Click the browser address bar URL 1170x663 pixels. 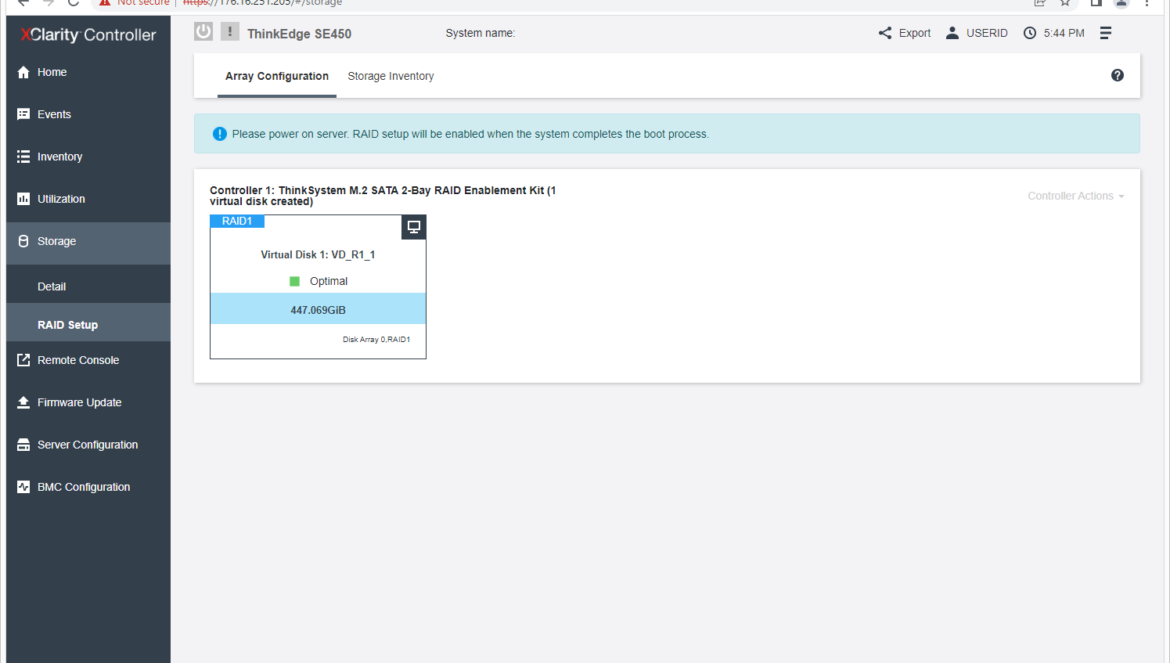pyautogui.click(x=263, y=3)
